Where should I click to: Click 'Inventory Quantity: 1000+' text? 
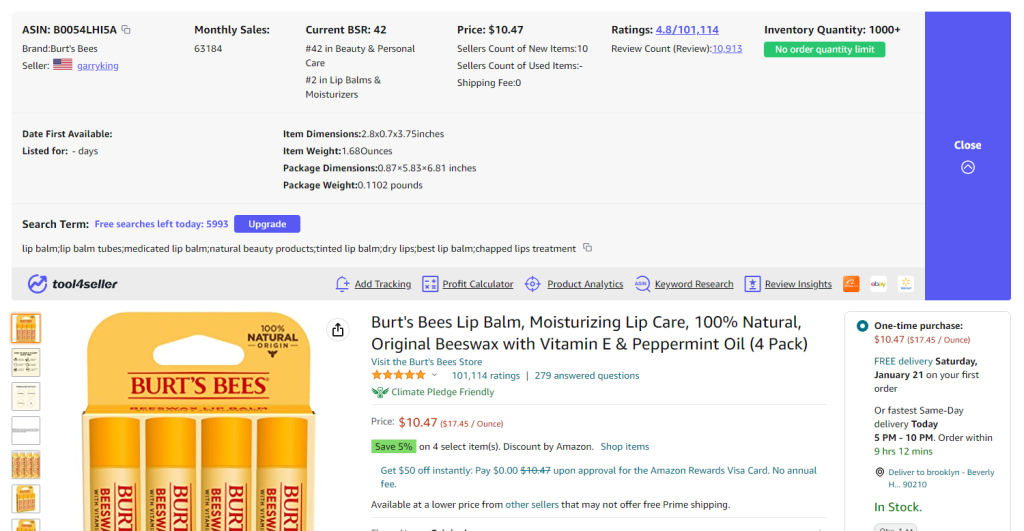832,30
